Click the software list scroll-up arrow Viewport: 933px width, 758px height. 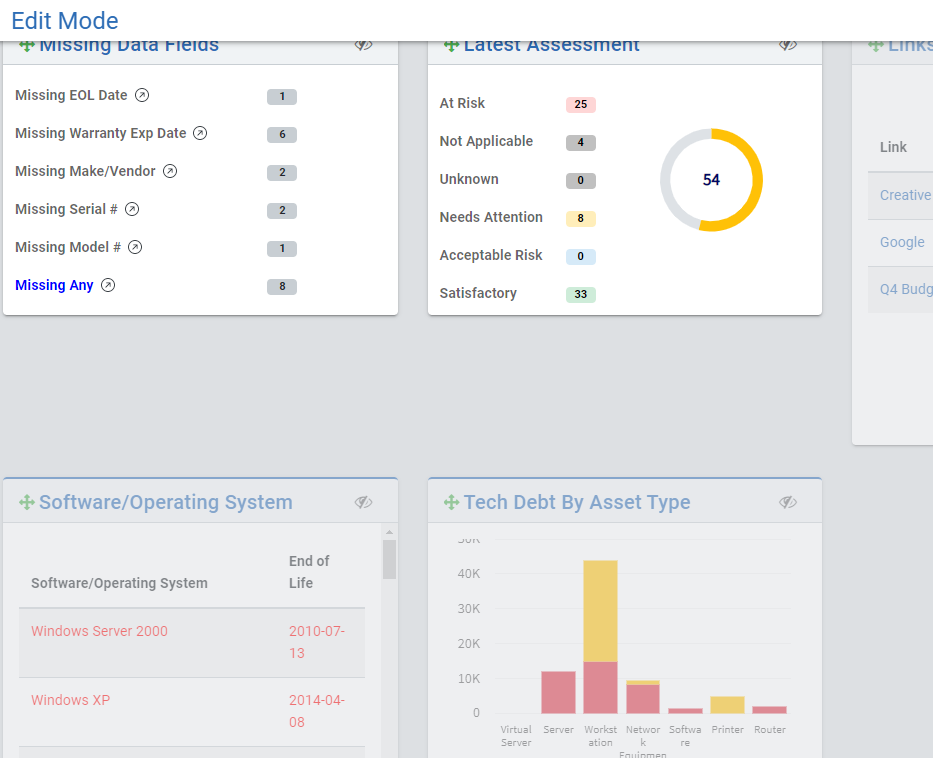click(x=389, y=533)
